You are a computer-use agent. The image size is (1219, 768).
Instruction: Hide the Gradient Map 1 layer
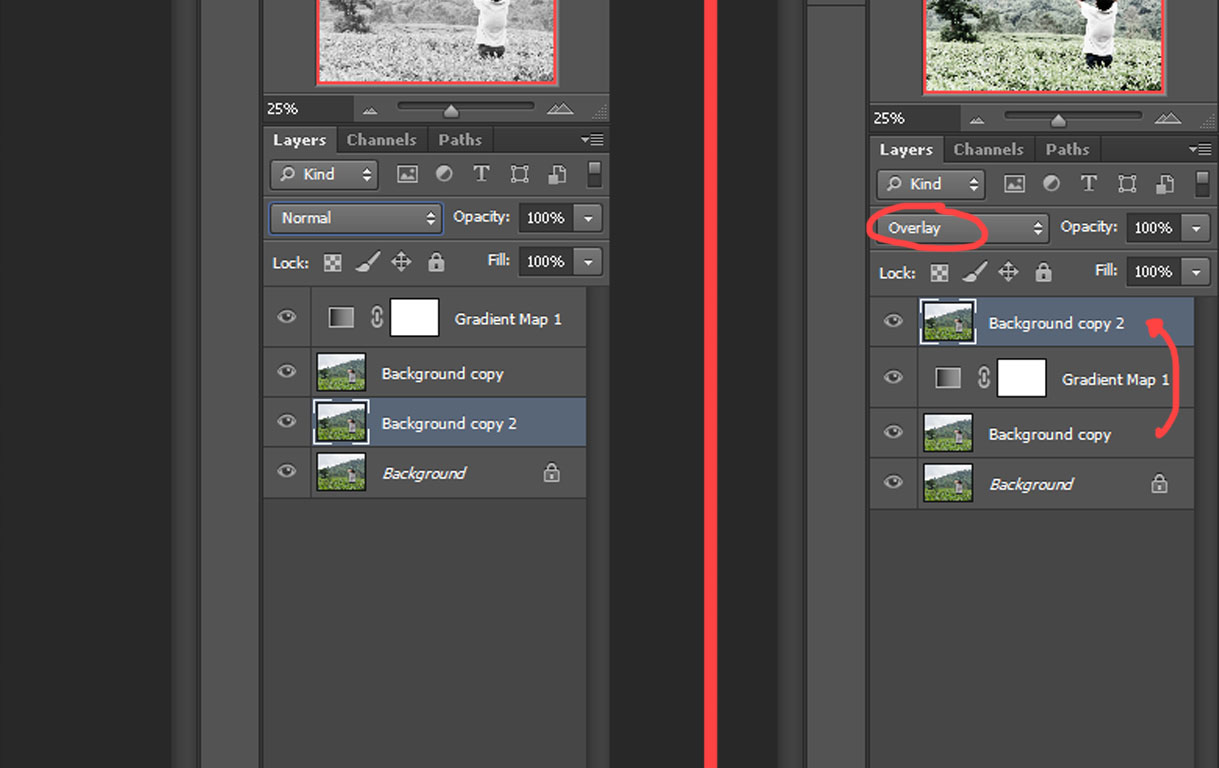(x=287, y=318)
